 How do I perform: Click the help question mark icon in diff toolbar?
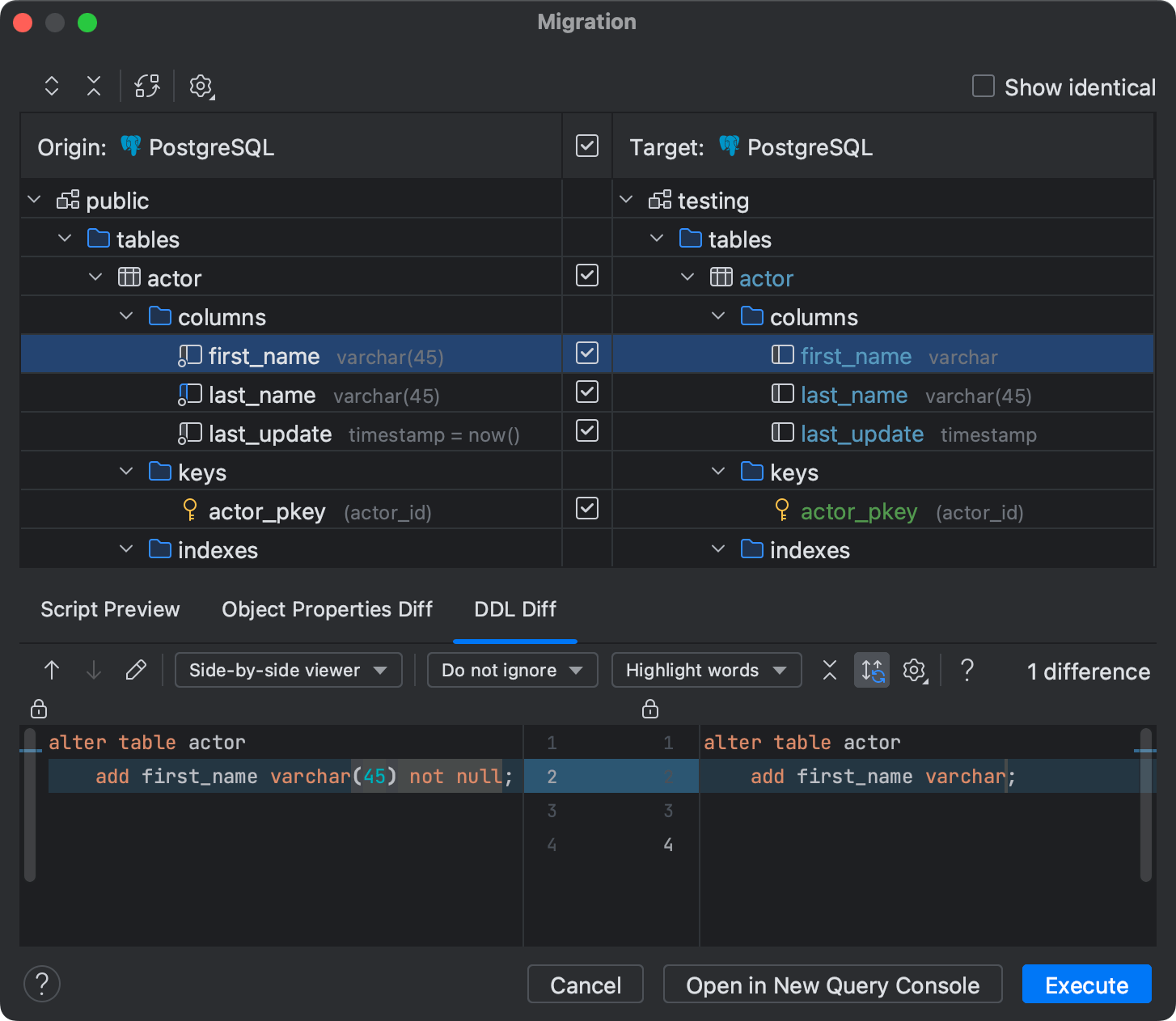(967, 670)
